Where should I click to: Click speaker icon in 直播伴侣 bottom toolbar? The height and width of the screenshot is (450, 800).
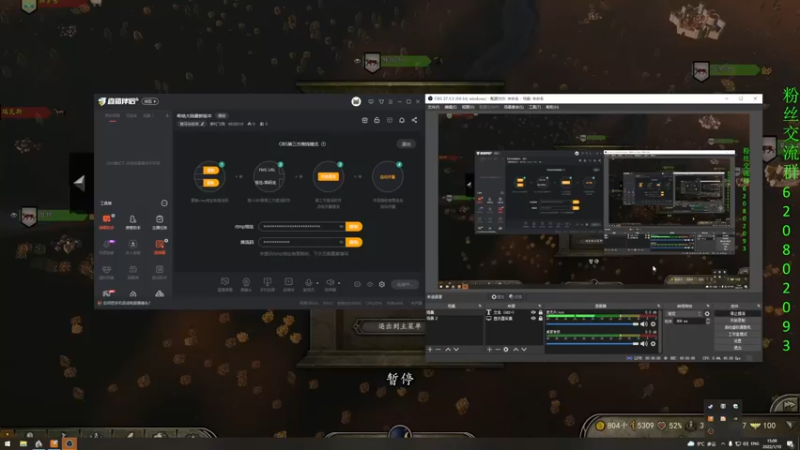[330, 282]
